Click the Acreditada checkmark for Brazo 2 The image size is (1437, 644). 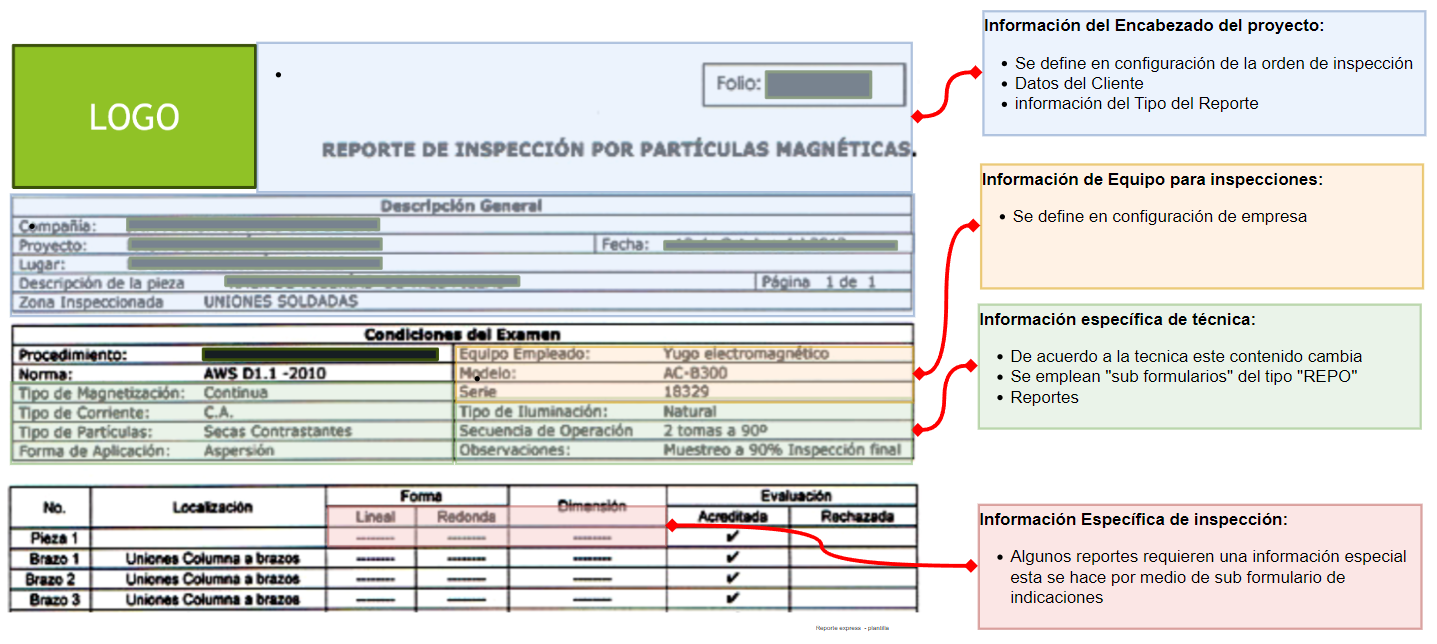pyautogui.click(x=731, y=578)
